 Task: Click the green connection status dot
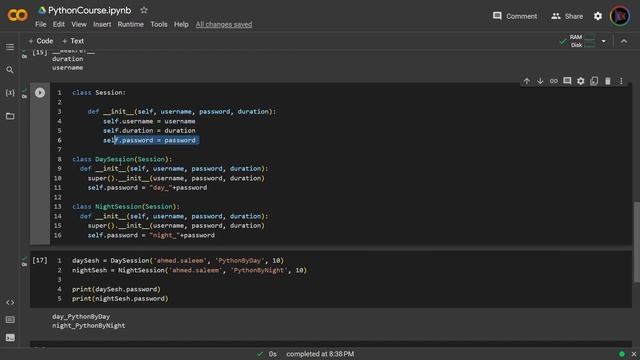(622, 354)
